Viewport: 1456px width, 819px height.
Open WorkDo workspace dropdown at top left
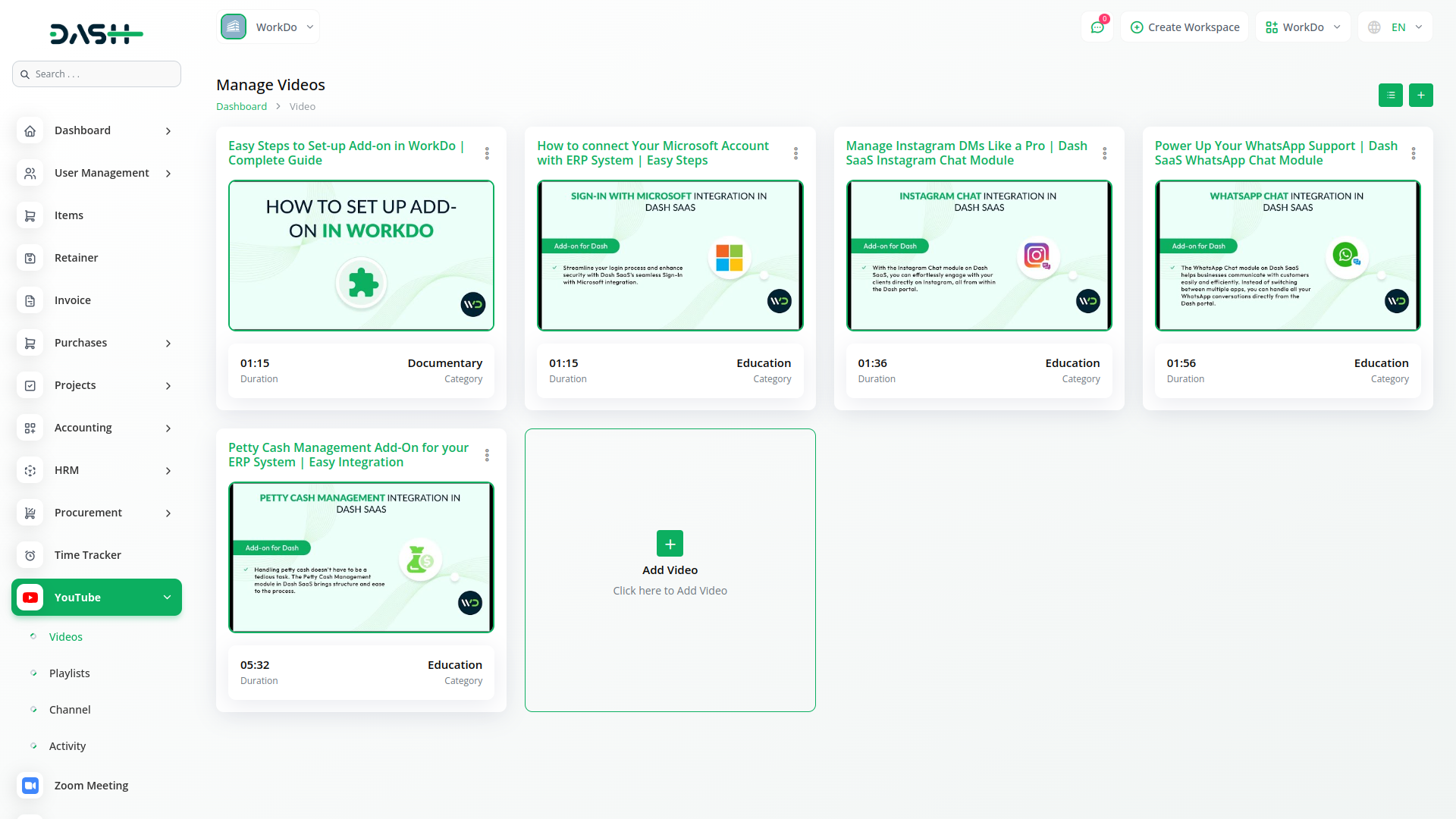pyautogui.click(x=268, y=27)
